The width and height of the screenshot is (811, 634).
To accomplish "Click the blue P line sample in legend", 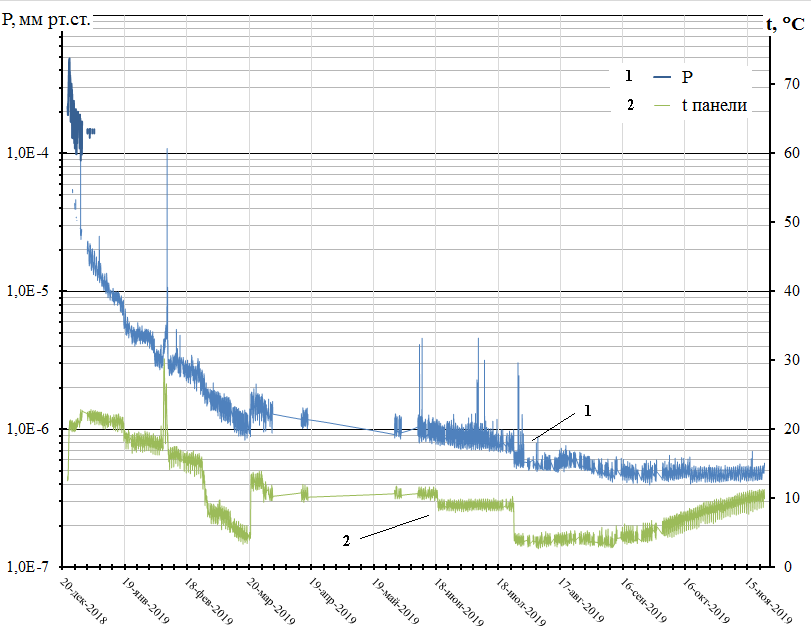I will click(x=666, y=77).
